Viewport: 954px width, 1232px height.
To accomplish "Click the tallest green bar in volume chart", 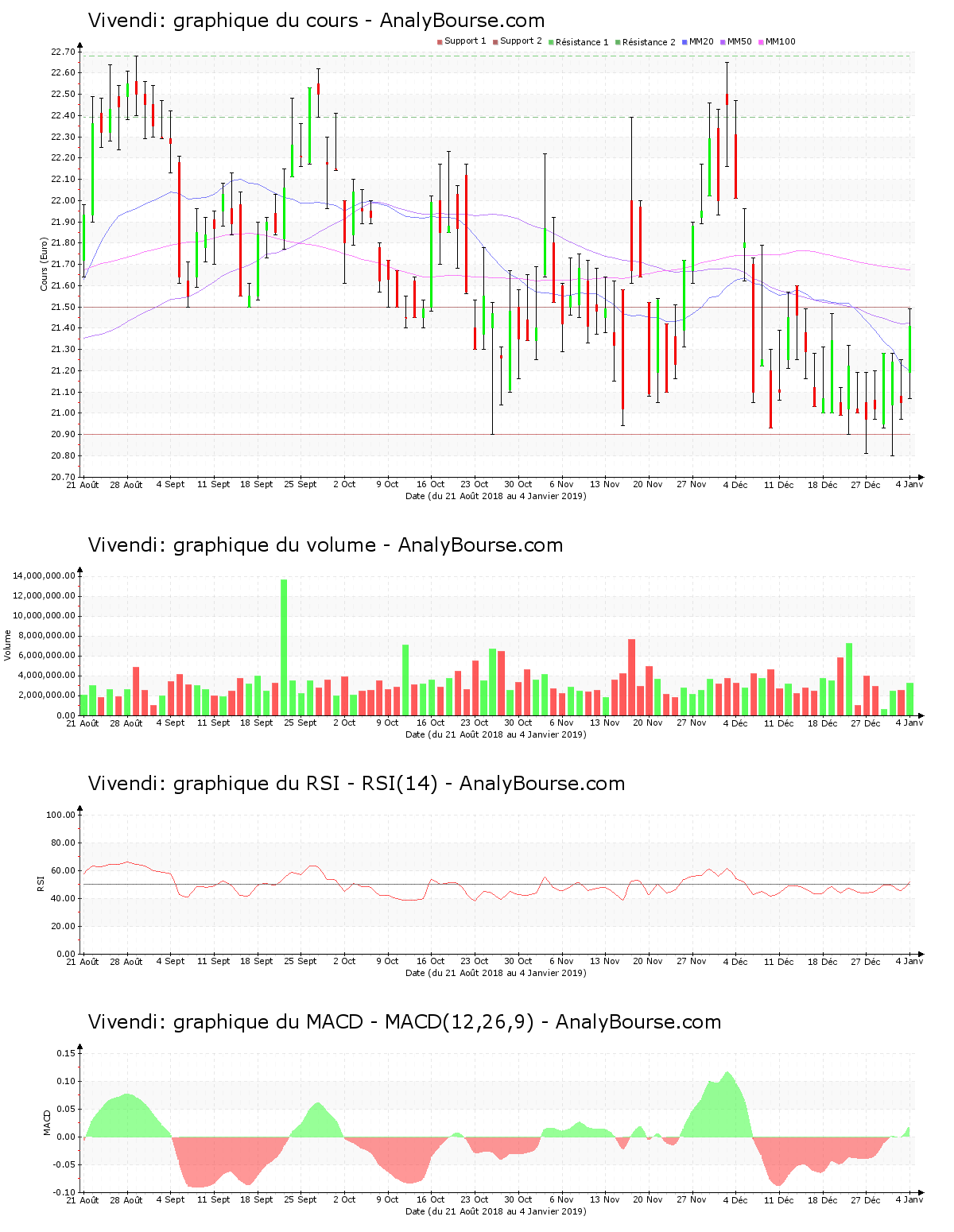I will pyautogui.click(x=284, y=647).
